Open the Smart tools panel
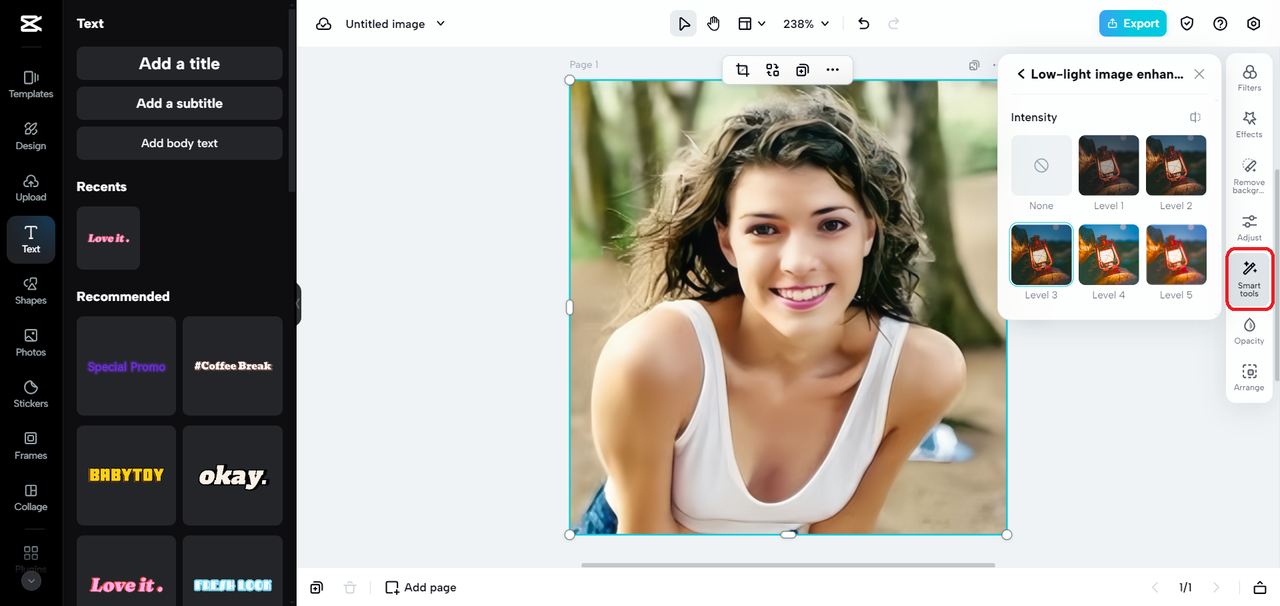Screen dimensions: 1280x606 pos(1249,279)
